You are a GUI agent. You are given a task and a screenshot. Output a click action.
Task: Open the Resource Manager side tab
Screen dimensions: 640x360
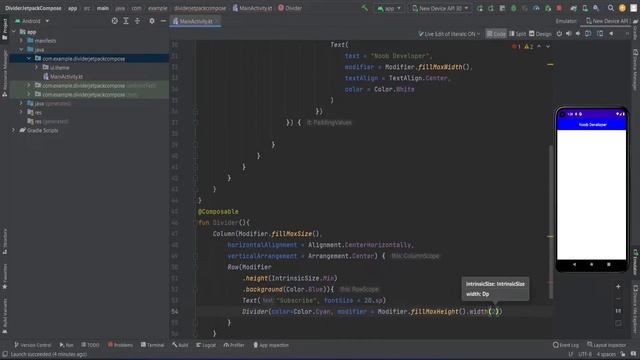(x=4, y=73)
